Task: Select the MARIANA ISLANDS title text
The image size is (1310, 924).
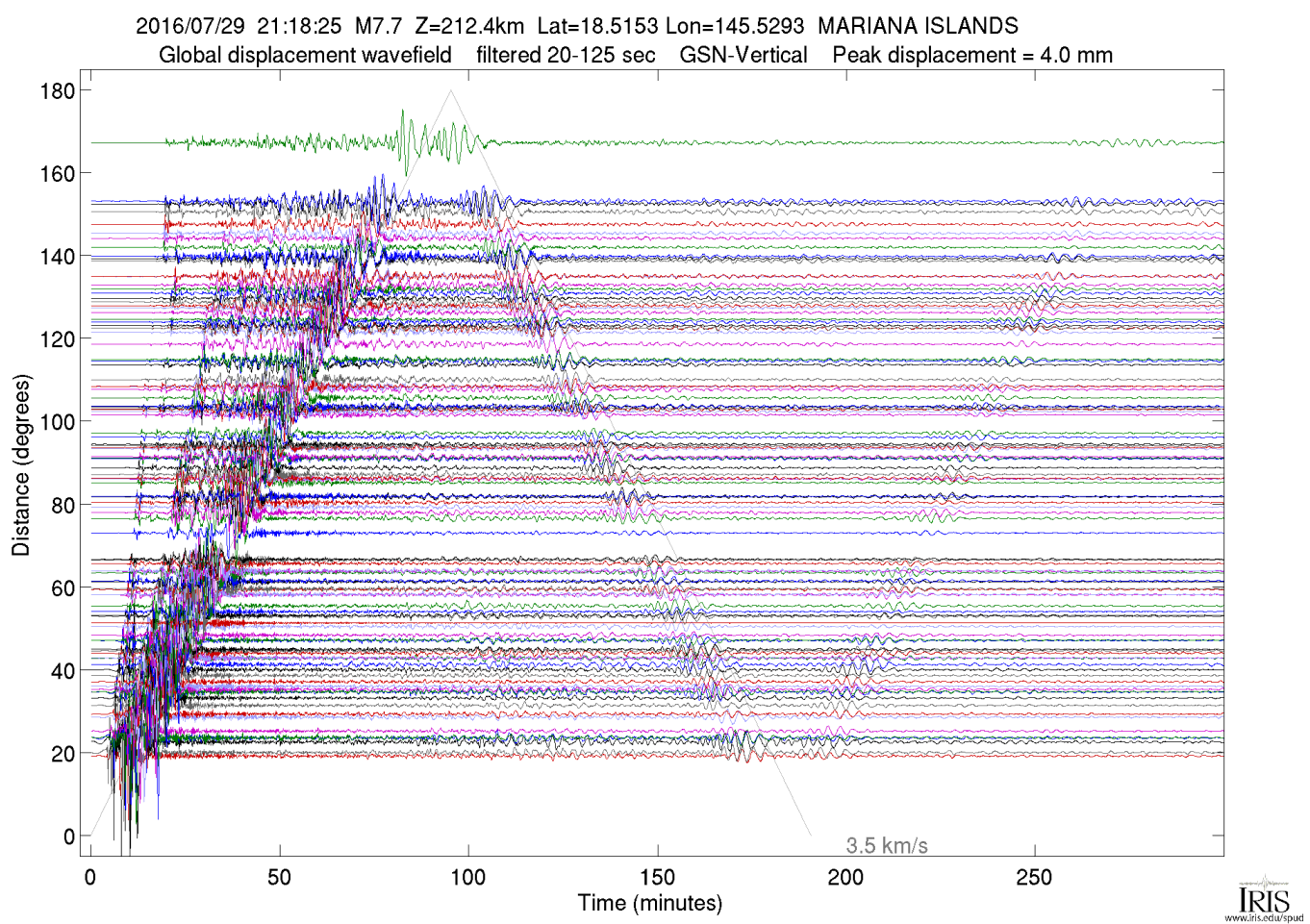Action: click(917, 26)
